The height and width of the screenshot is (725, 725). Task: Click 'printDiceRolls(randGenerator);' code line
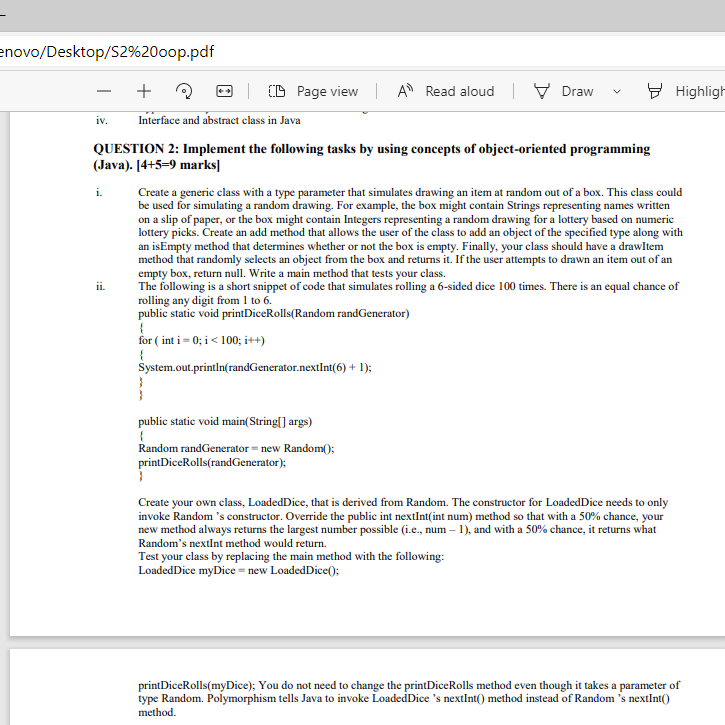(x=212, y=462)
